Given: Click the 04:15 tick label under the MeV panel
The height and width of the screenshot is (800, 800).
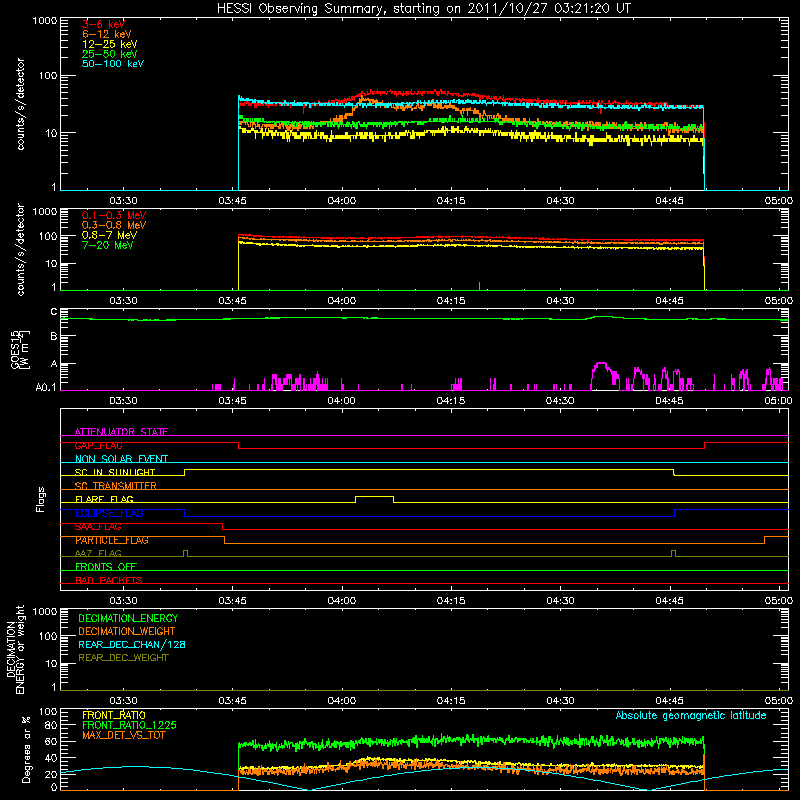Looking at the screenshot, I should 451,301.
